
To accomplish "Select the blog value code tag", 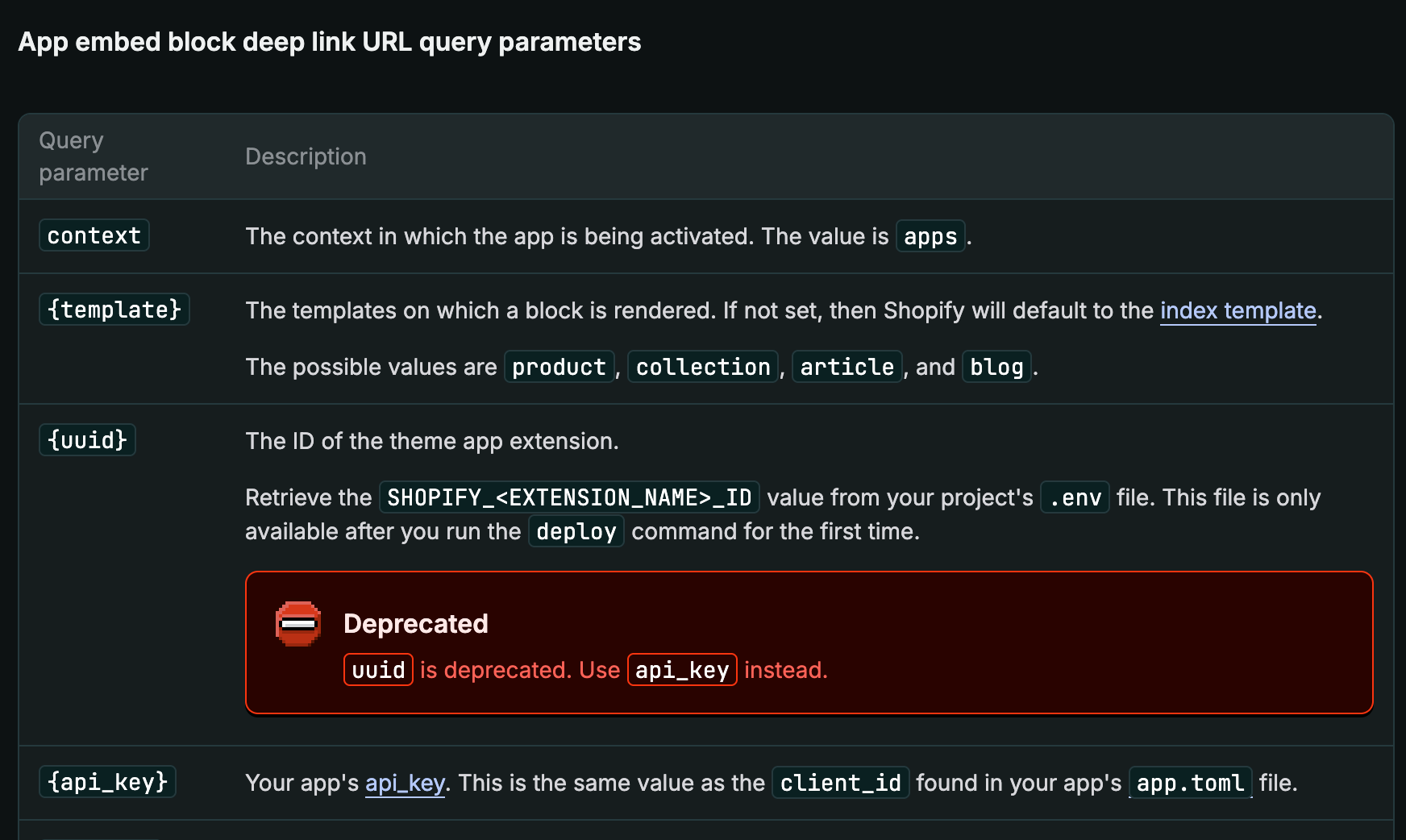I will 996,367.
